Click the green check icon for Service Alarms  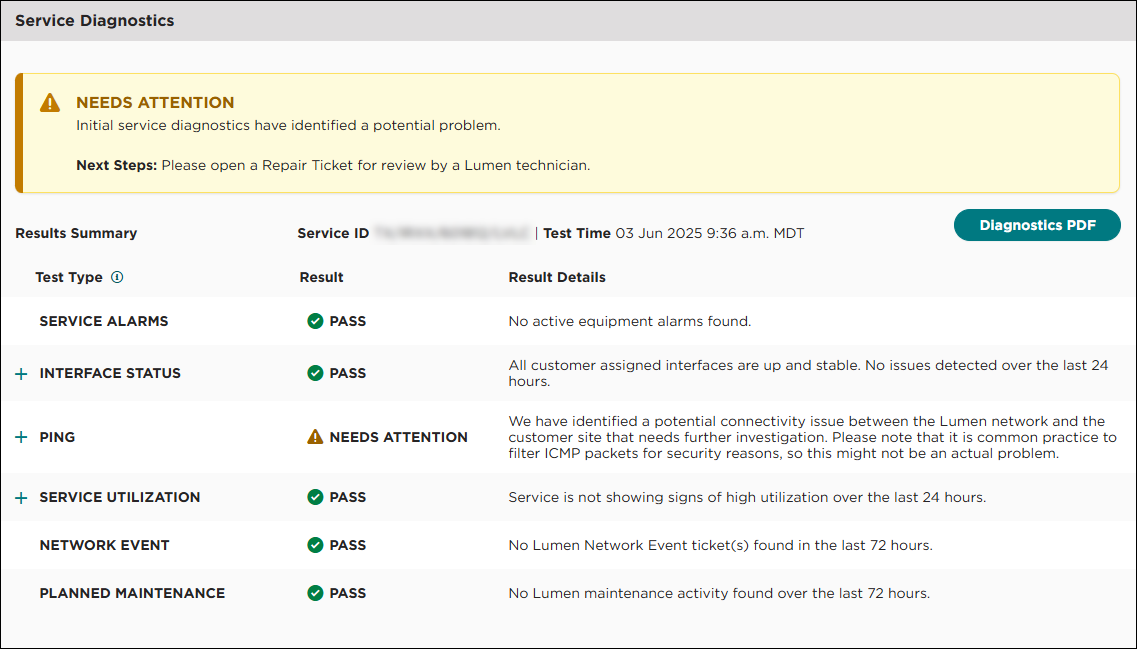coord(315,321)
